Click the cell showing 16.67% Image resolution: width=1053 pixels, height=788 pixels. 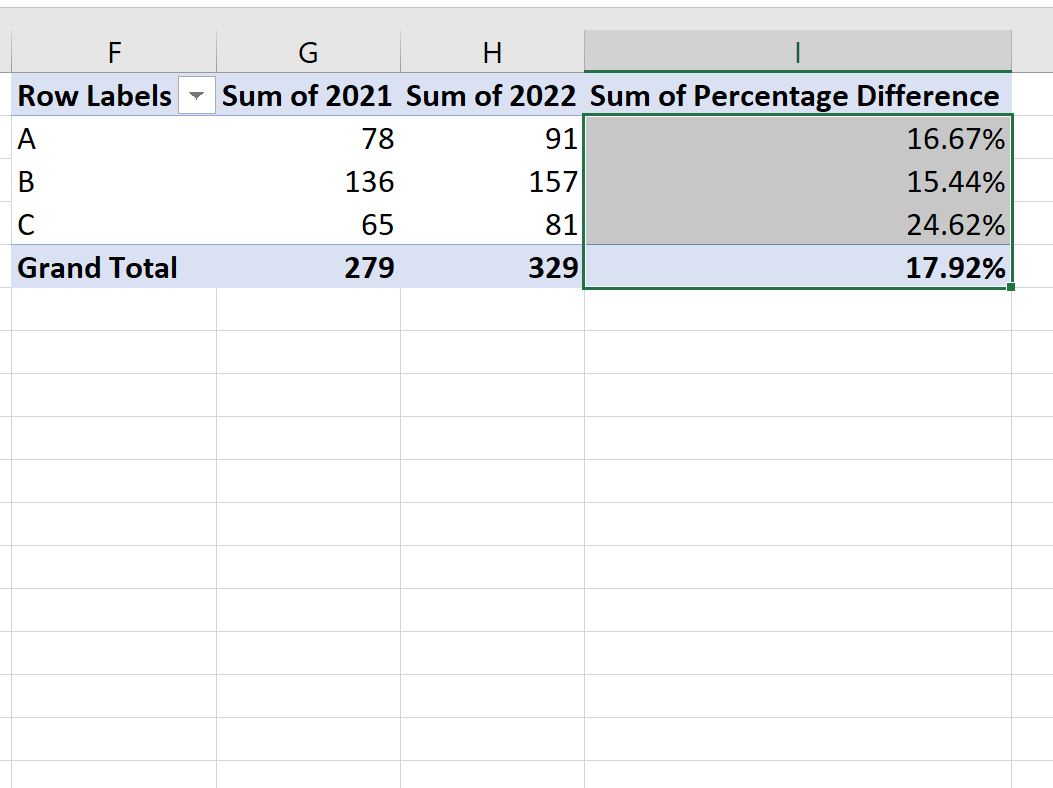(900, 139)
